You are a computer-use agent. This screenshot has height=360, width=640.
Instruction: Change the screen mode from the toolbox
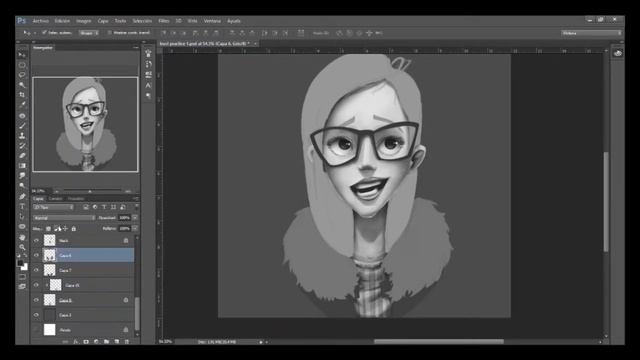point(22,287)
